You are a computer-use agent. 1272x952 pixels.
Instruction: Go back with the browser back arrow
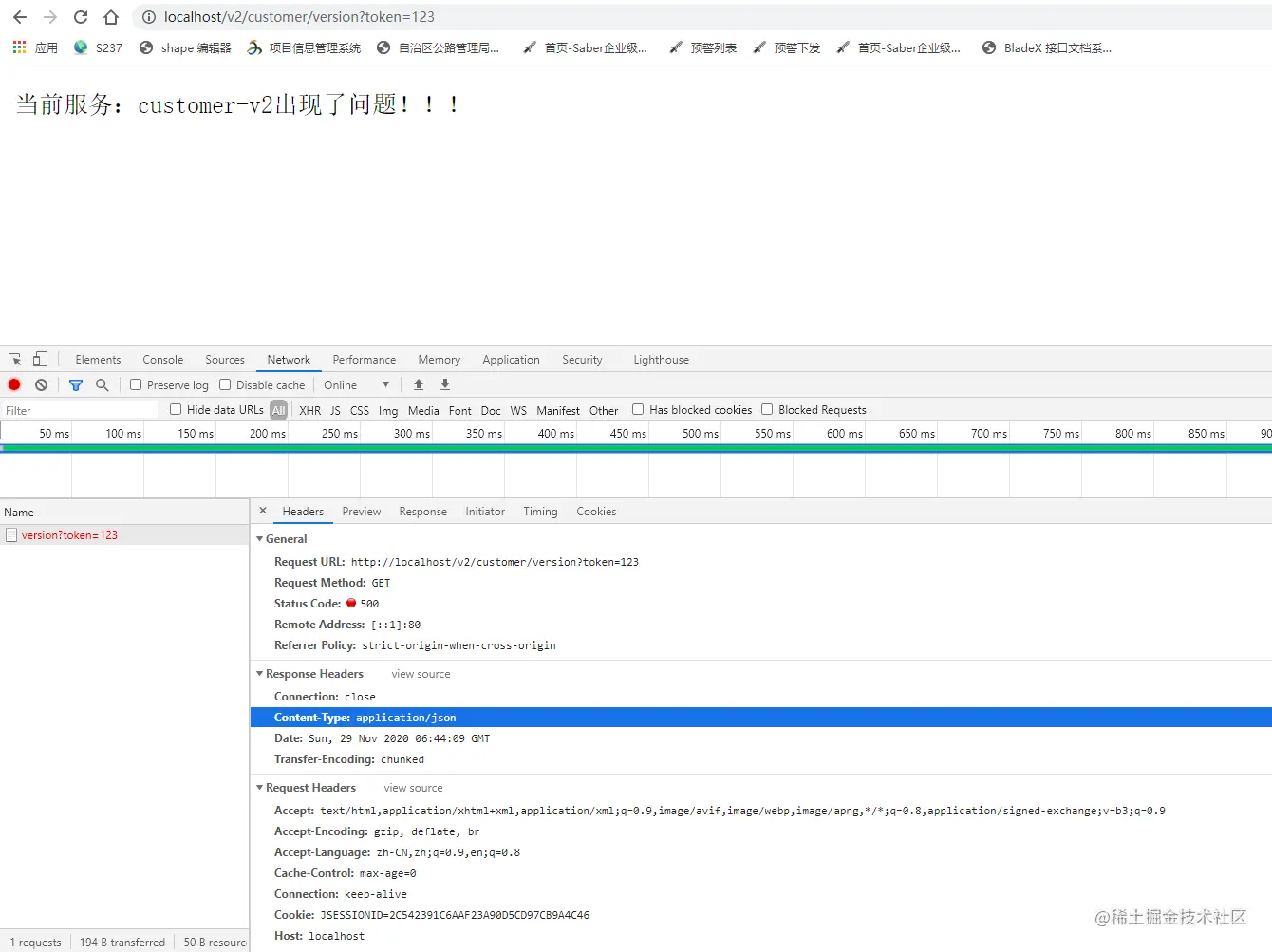[x=20, y=17]
